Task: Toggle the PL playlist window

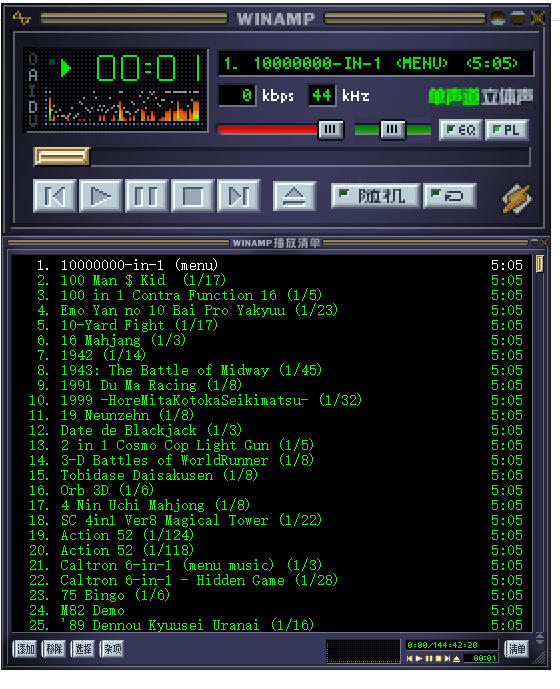Action: [506, 130]
